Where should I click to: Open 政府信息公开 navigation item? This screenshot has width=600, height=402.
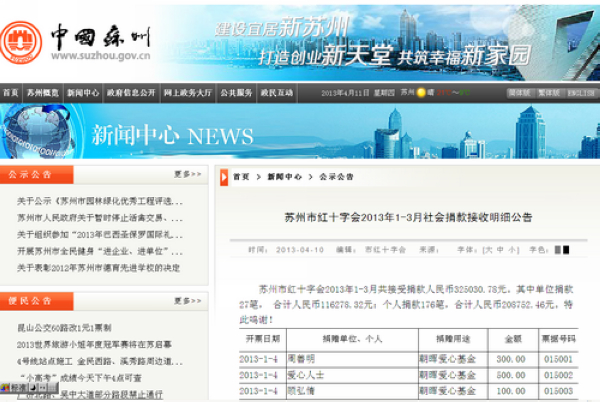(132, 93)
